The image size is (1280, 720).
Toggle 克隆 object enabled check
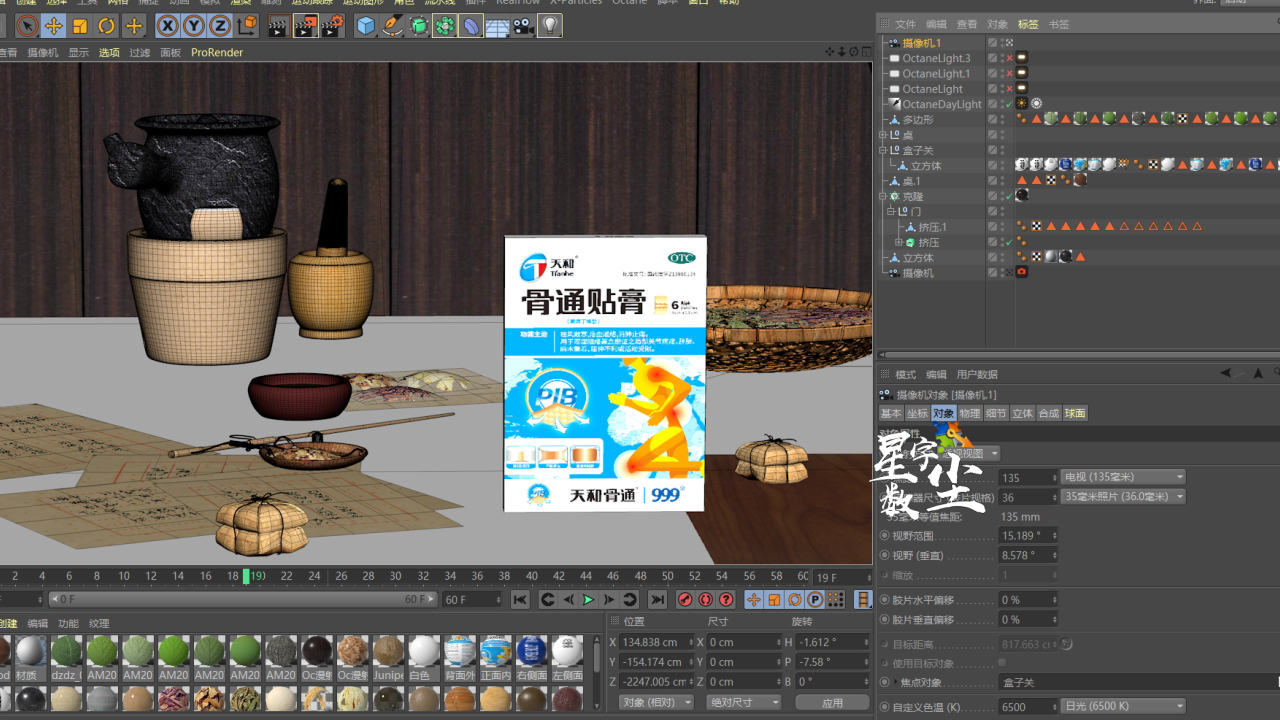(x=1010, y=196)
